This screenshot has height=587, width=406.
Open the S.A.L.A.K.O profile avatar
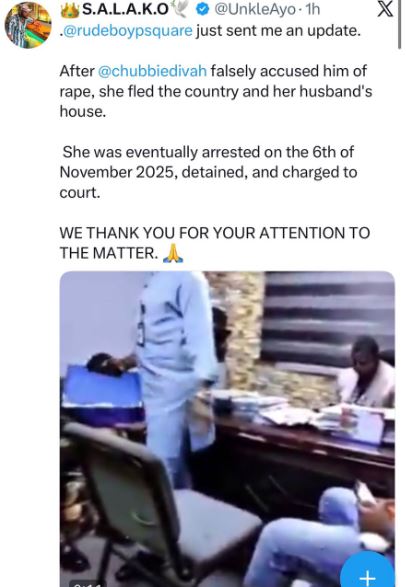pos(28,25)
